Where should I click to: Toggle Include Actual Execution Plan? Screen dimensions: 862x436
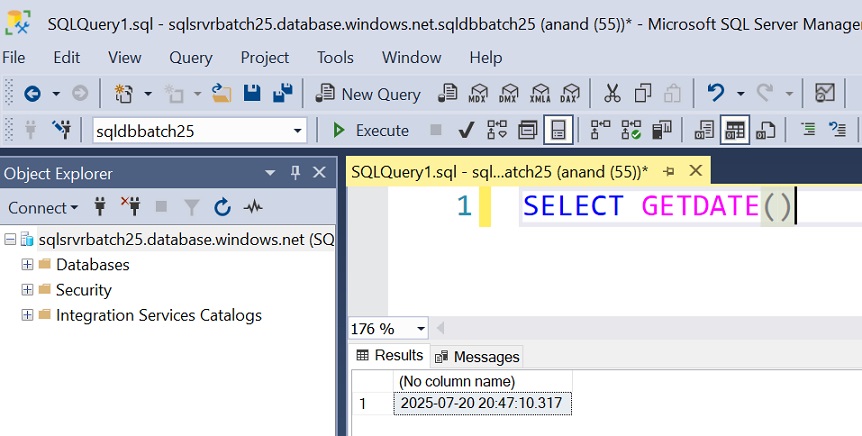click(x=600, y=130)
